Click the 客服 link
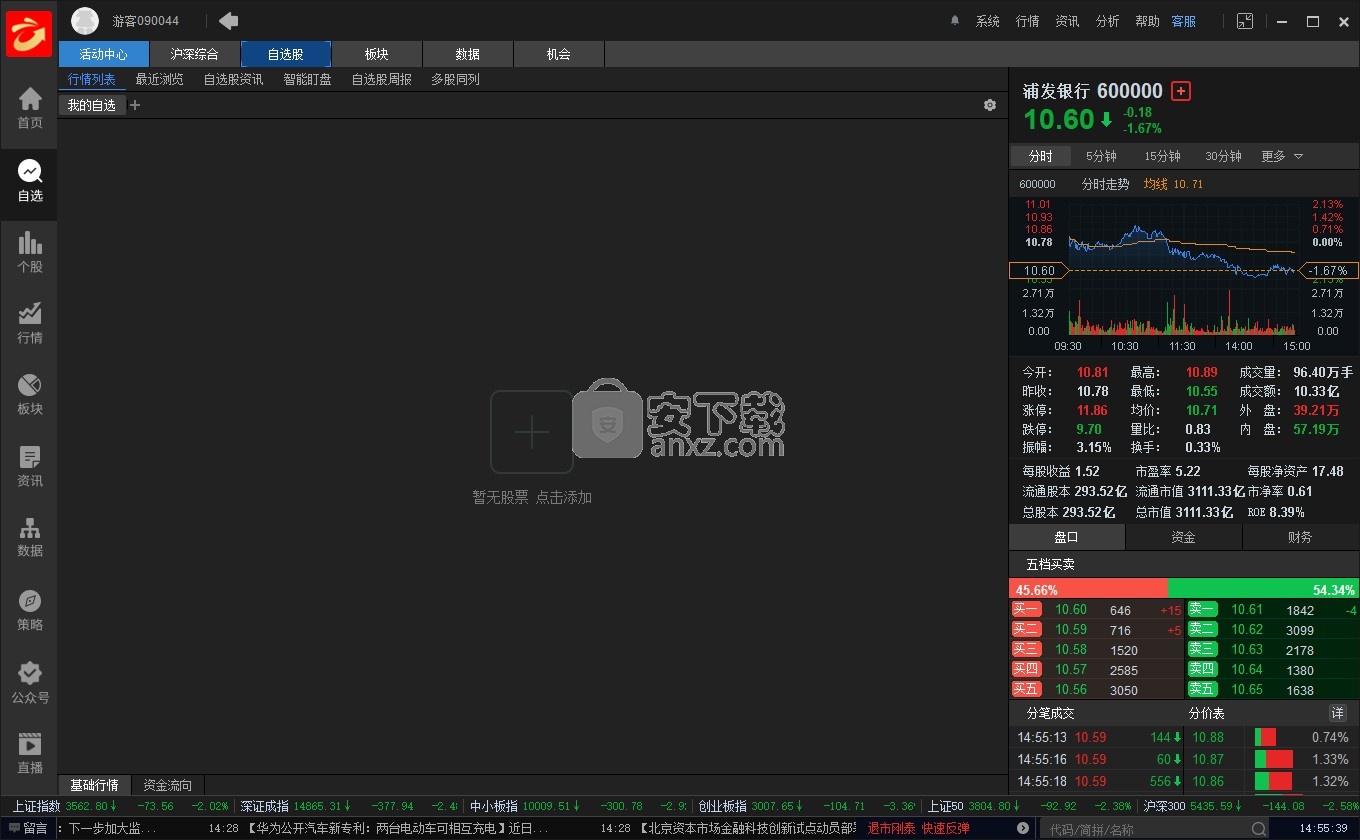Screen dimensions: 1360x840 point(1184,21)
